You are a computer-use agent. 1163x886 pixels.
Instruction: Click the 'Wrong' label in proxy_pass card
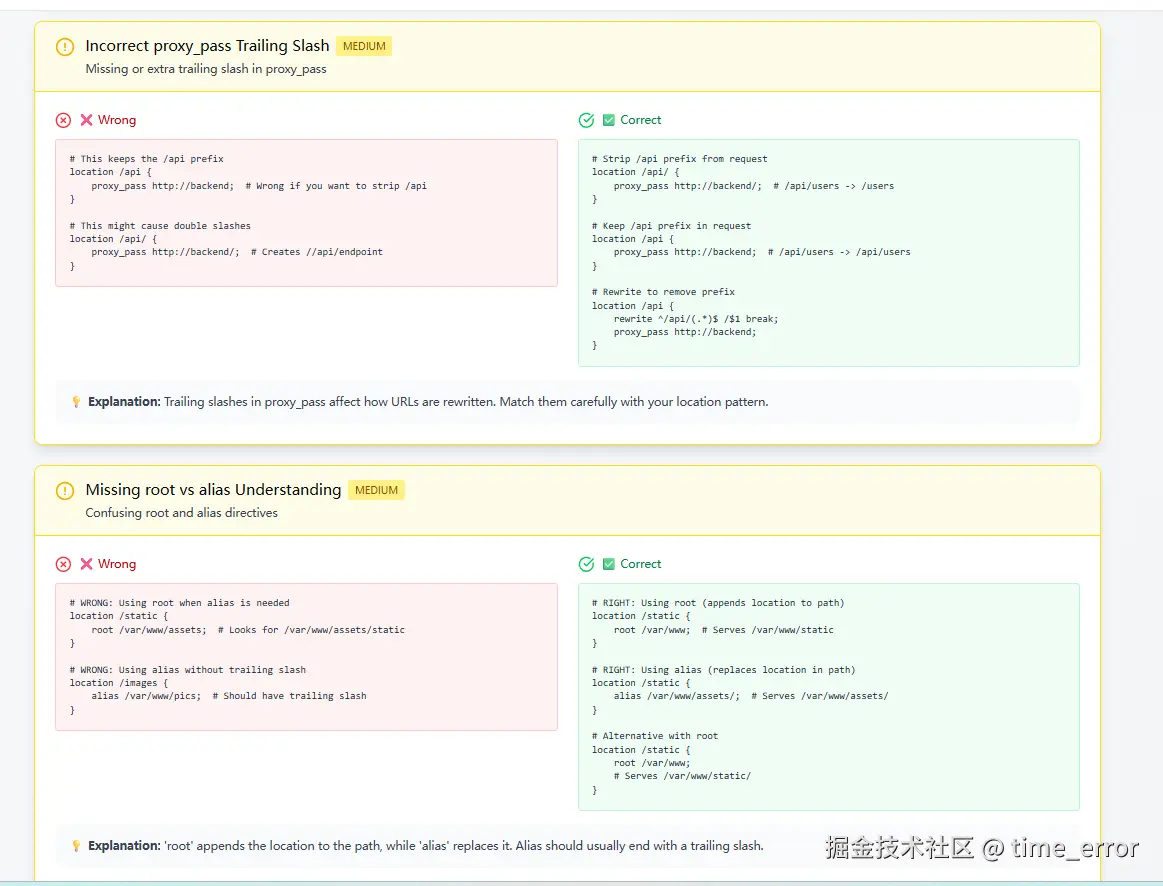pos(117,120)
